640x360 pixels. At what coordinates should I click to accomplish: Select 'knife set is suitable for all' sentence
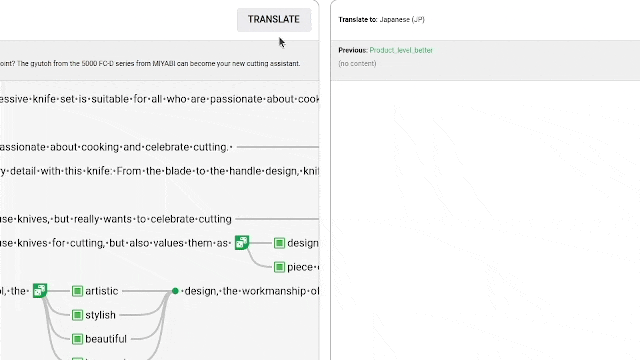tap(159, 99)
